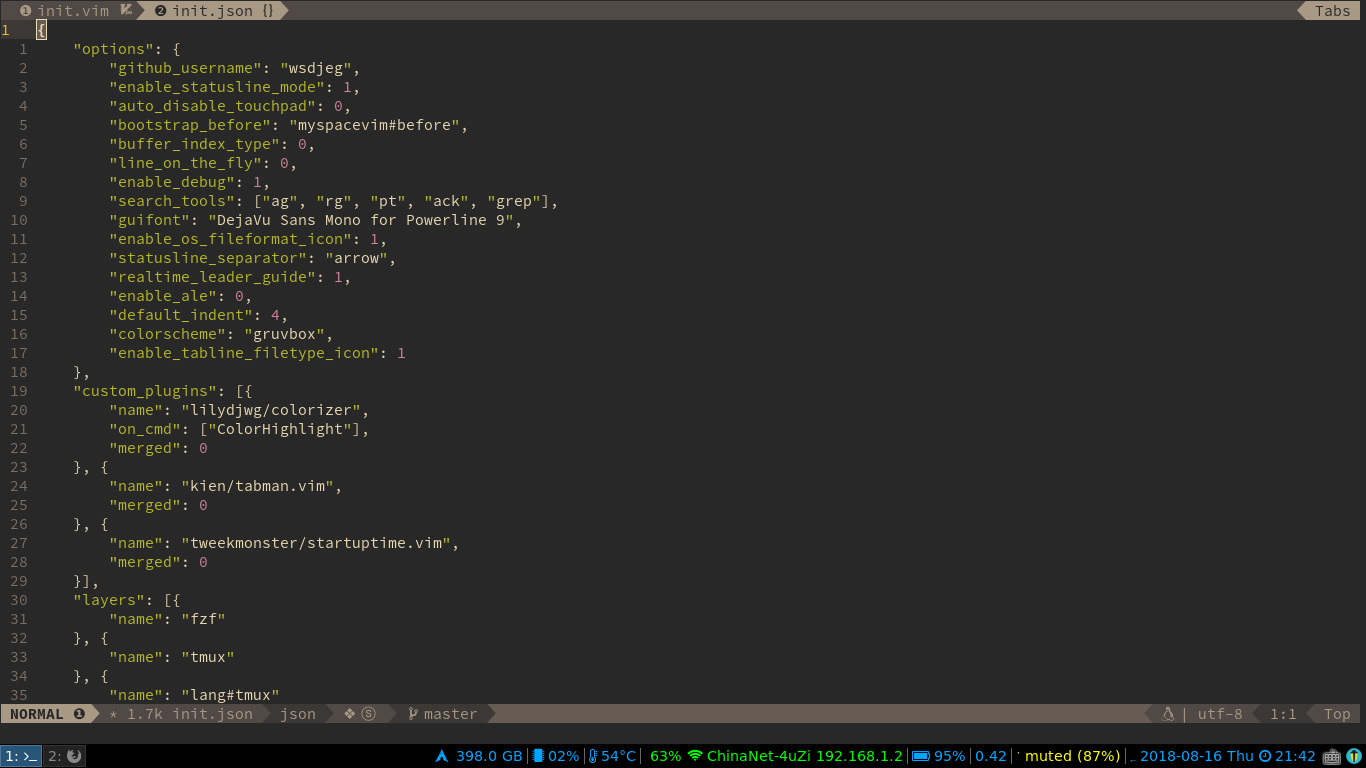Switch to workspace 2 Firefox

point(65,756)
